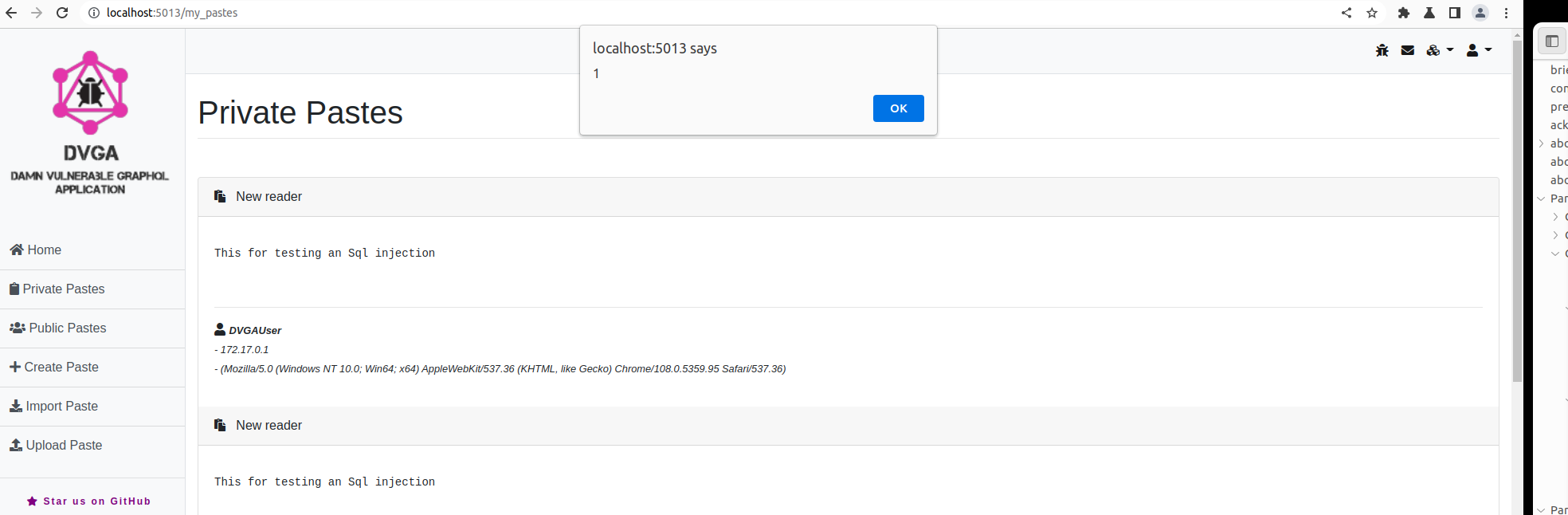Click the bug icon in top navbar
This screenshot has width=1568, height=515.
(x=1382, y=50)
